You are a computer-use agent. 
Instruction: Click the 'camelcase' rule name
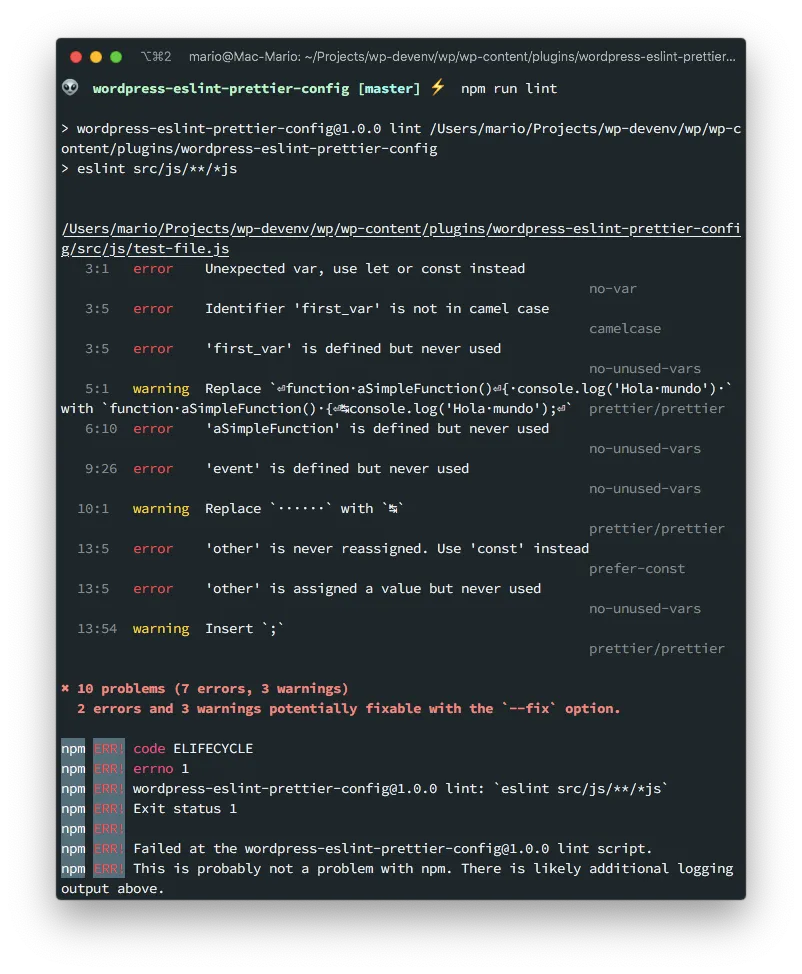(625, 329)
